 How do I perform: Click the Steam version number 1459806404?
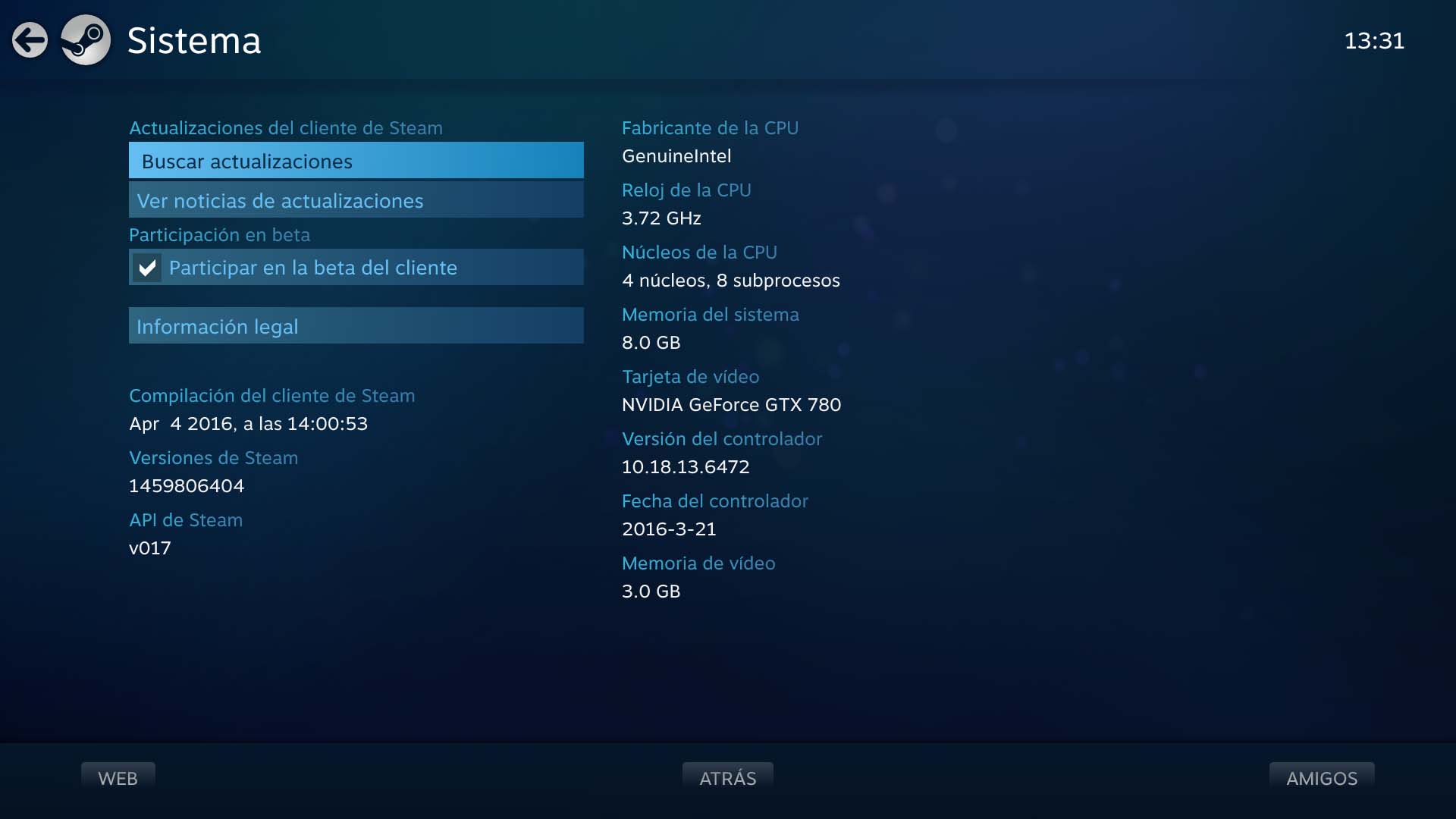[187, 485]
